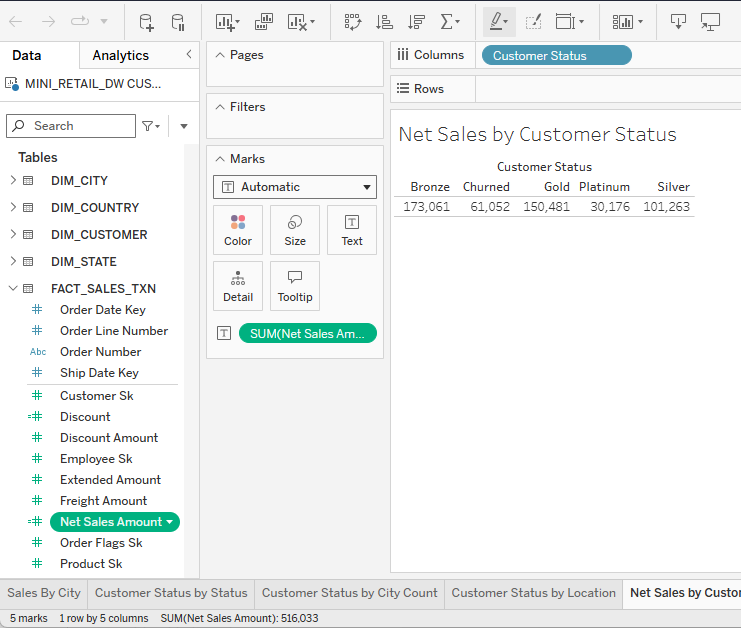
Task: Open the Sales By City sheet tab
Action: pyautogui.click(x=44, y=593)
